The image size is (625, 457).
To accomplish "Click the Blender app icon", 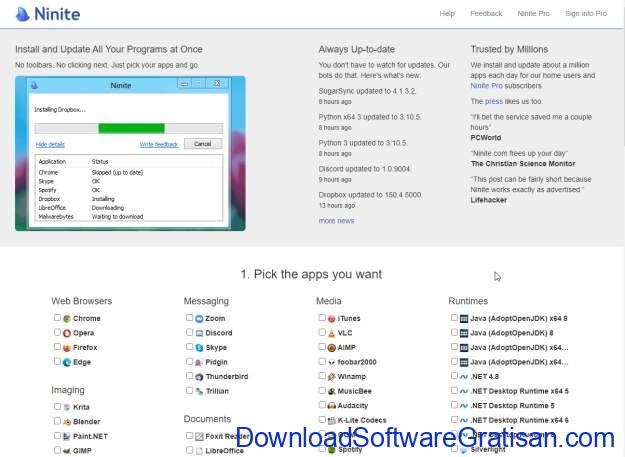I will point(67,422).
